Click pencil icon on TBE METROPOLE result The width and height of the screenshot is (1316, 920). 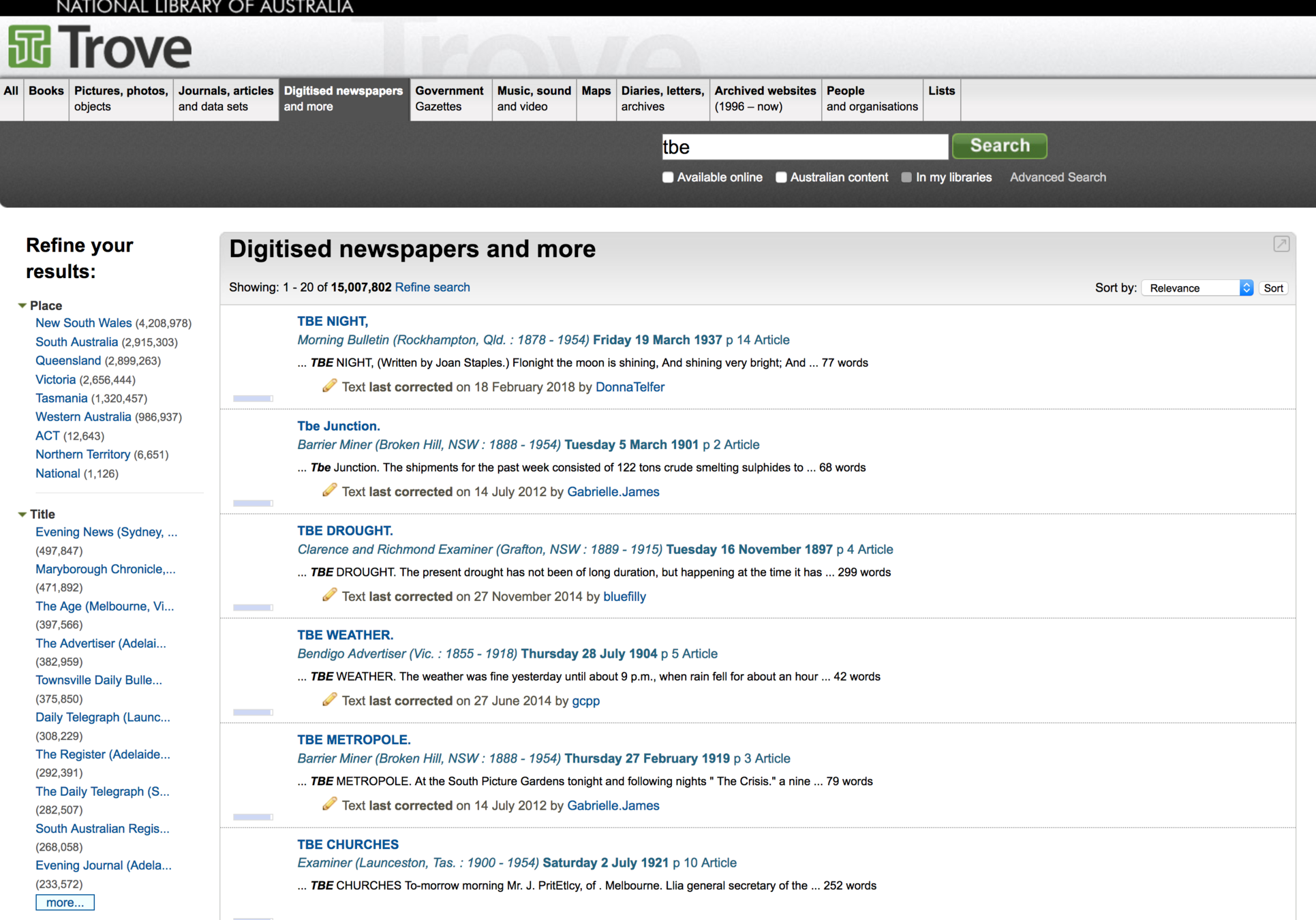(329, 804)
